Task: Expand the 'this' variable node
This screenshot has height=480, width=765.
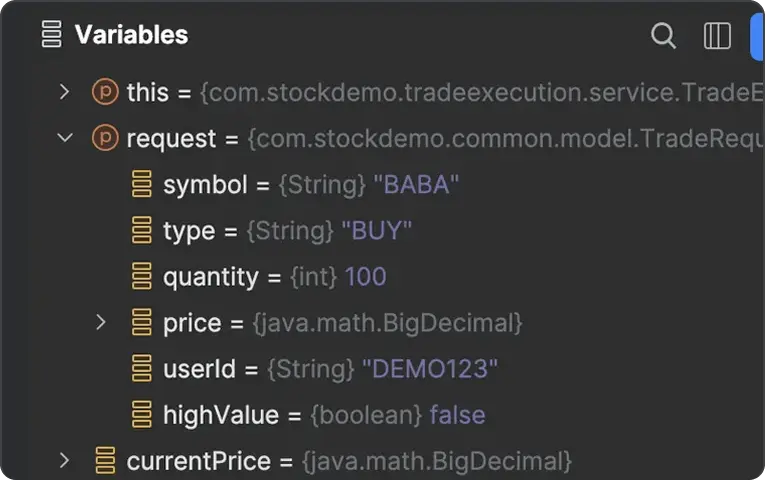Action: click(x=65, y=93)
